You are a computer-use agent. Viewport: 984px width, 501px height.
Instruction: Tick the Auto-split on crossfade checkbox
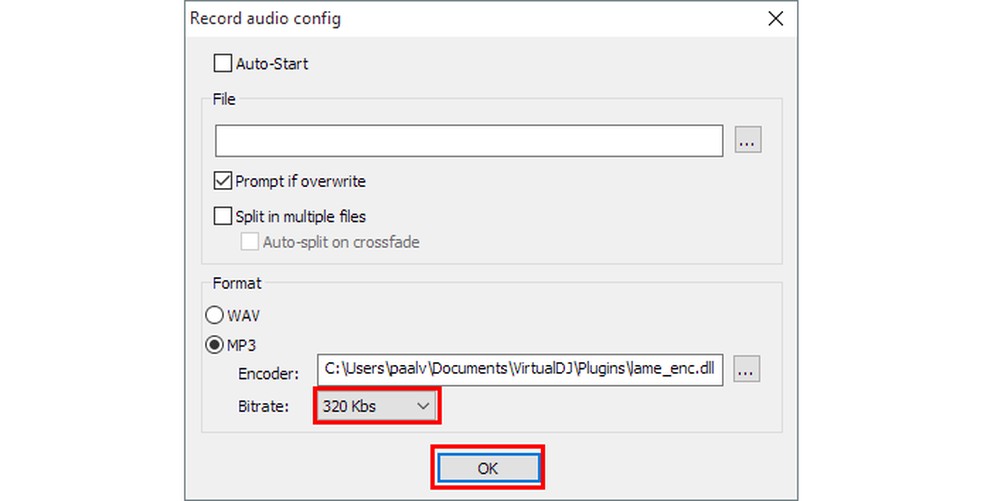(x=249, y=241)
